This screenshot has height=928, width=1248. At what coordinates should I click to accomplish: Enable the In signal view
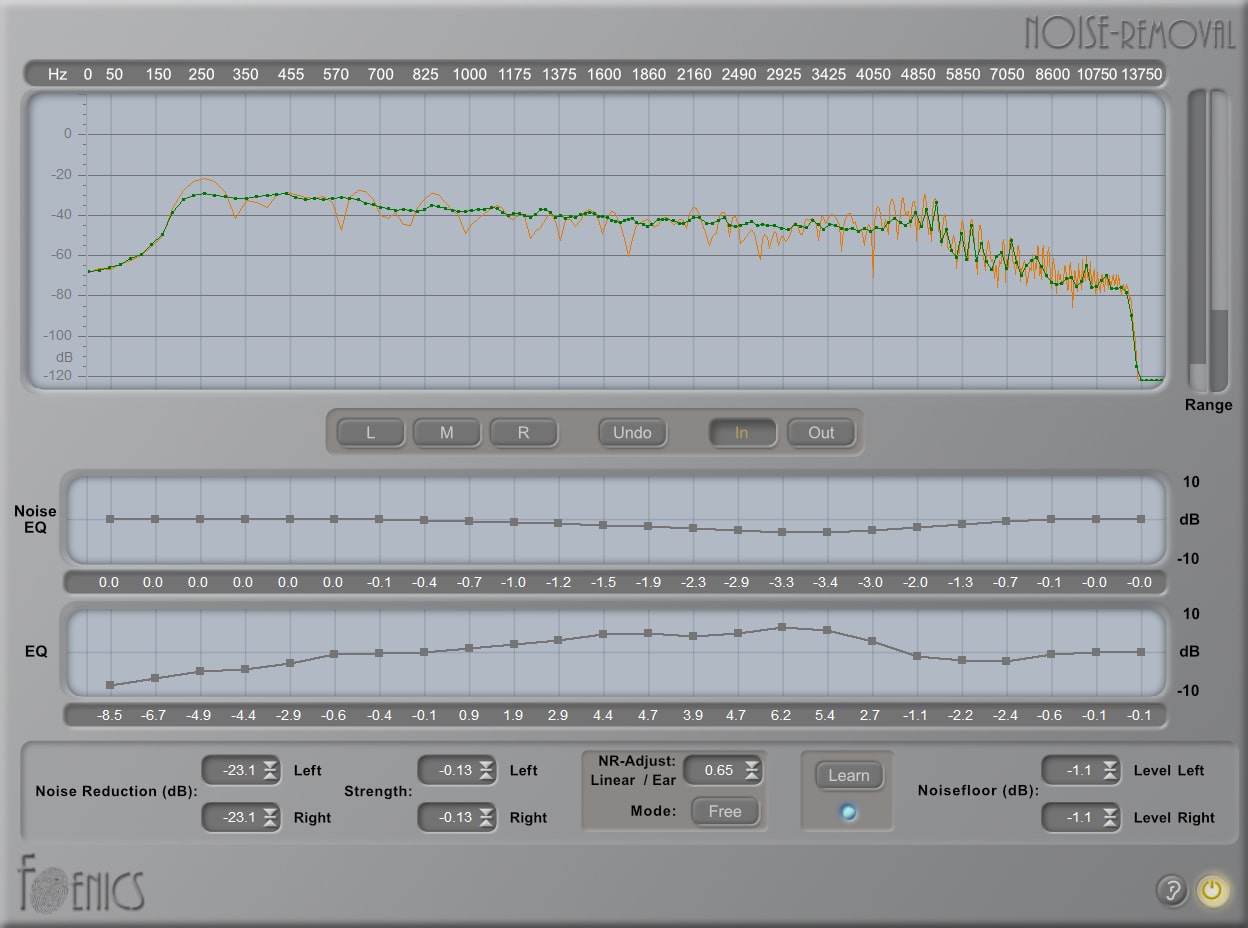[x=741, y=433]
